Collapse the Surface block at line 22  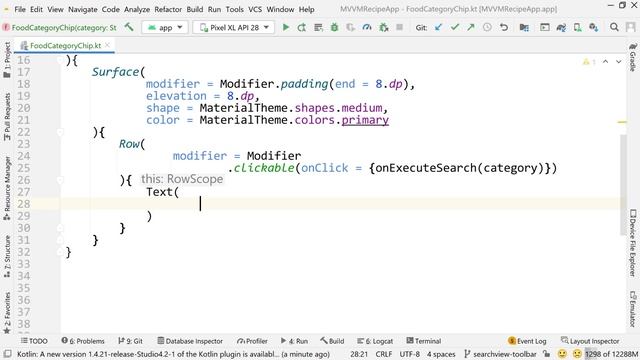click(x=60, y=132)
